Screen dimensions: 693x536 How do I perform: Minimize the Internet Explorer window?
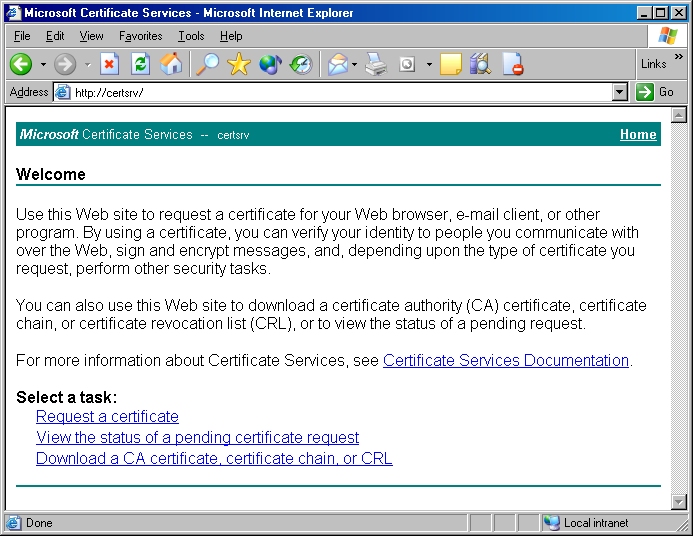[x=644, y=13]
